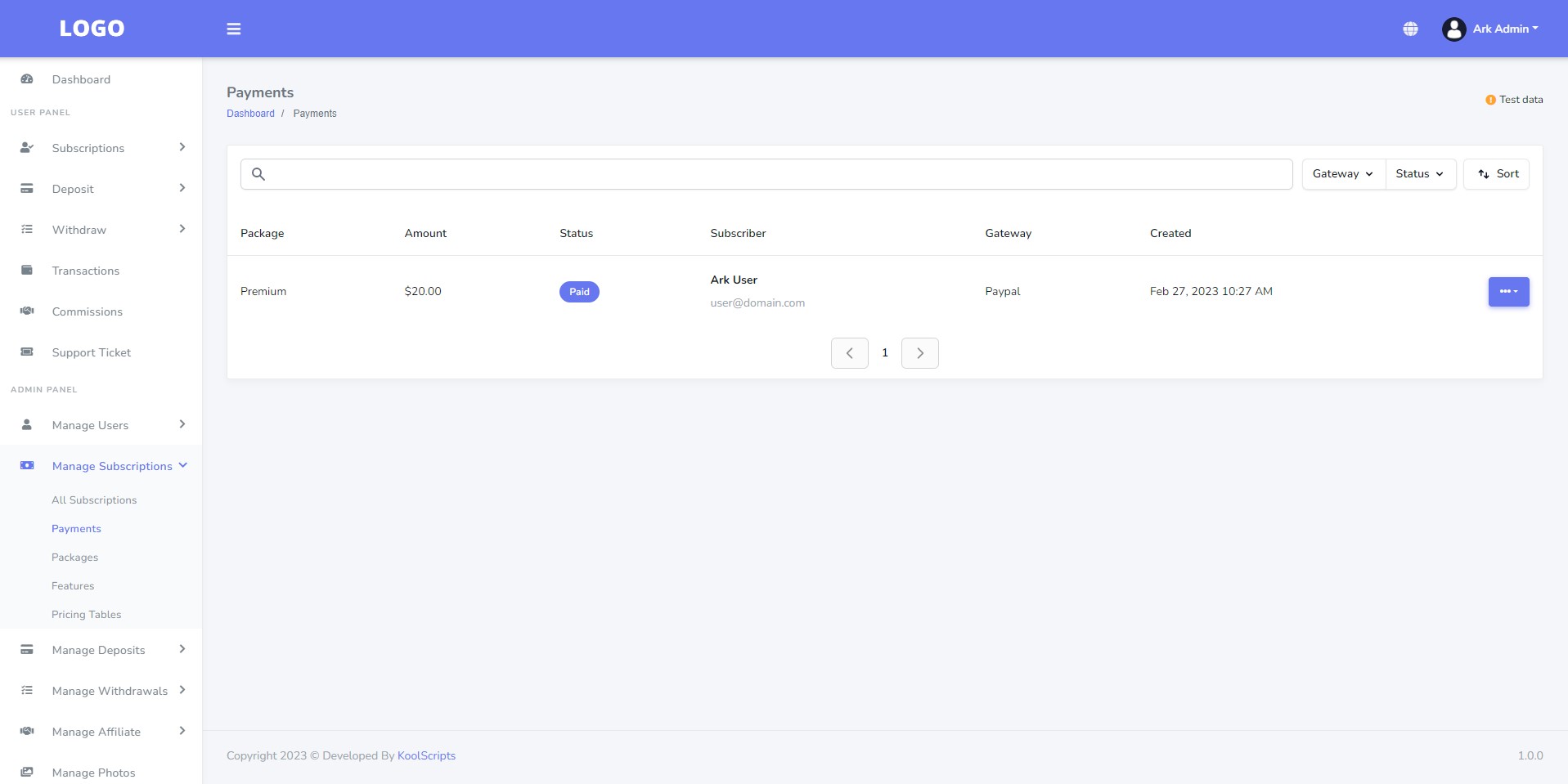Click the language globe icon
Screen dimensions: 1568x784
pyautogui.click(x=1410, y=29)
